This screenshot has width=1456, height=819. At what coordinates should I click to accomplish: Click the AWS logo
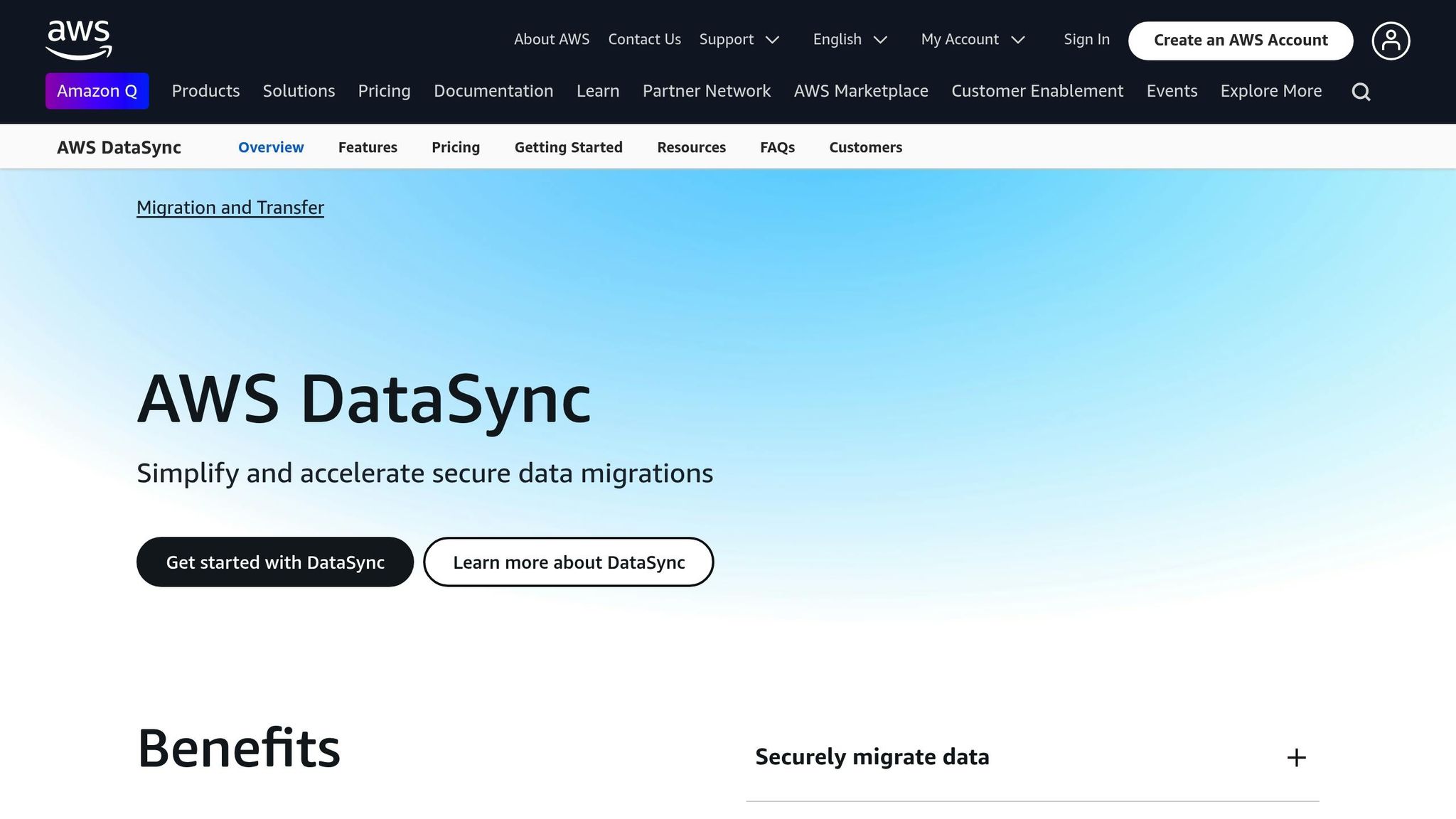point(79,40)
